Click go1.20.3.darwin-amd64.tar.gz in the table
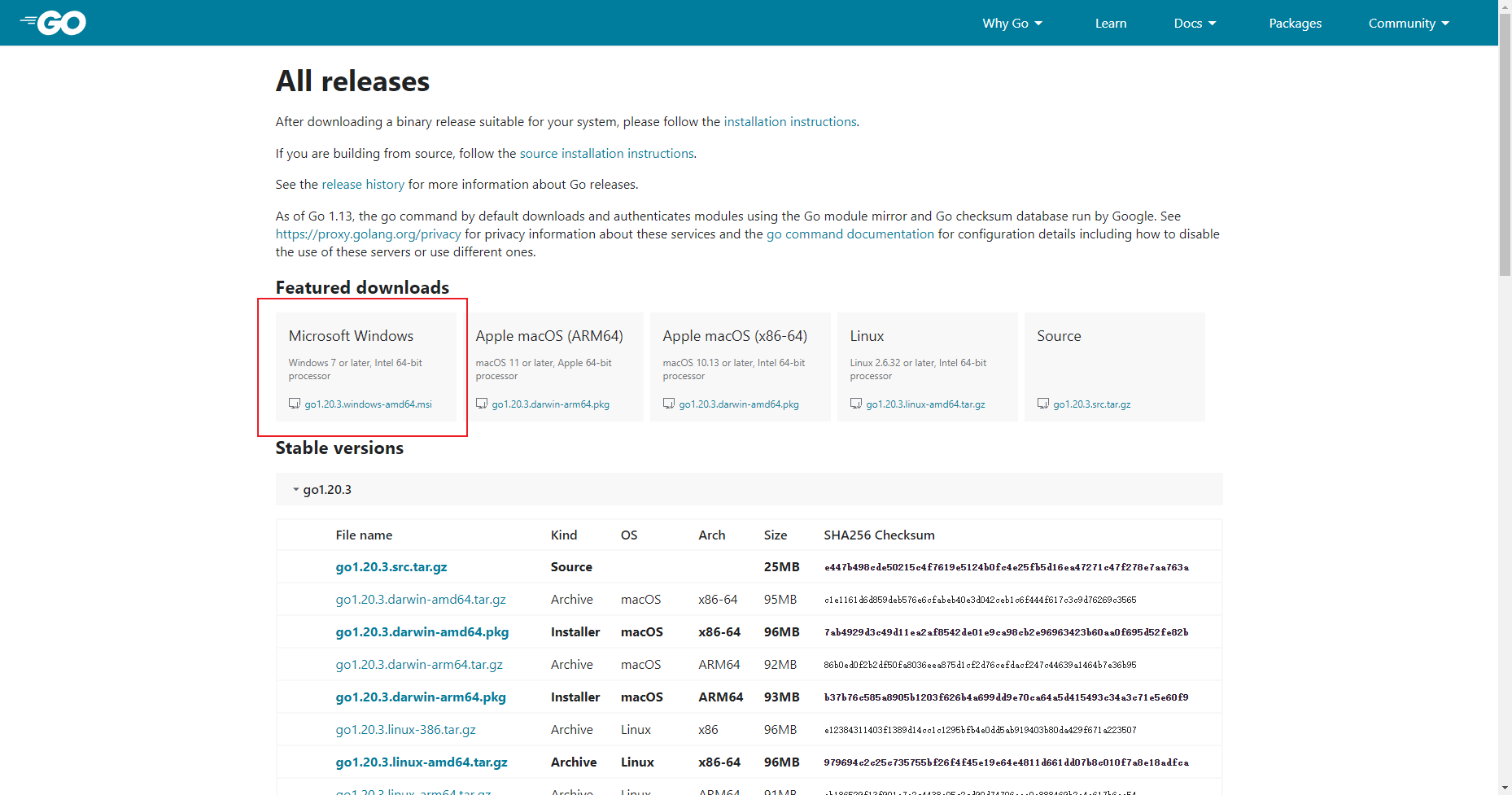The width and height of the screenshot is (1512, 795). point(421,599)
